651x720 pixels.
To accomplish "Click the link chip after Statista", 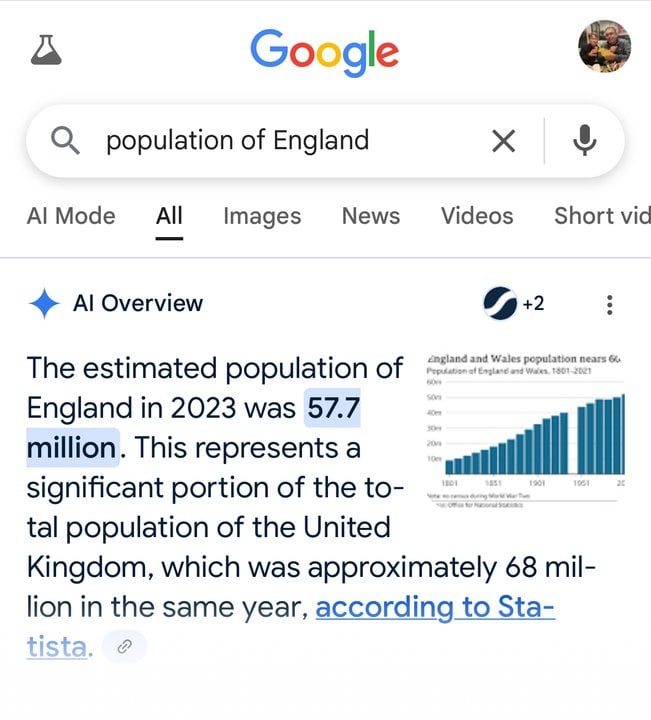I will pyautogui.click(x=124, y=647).
